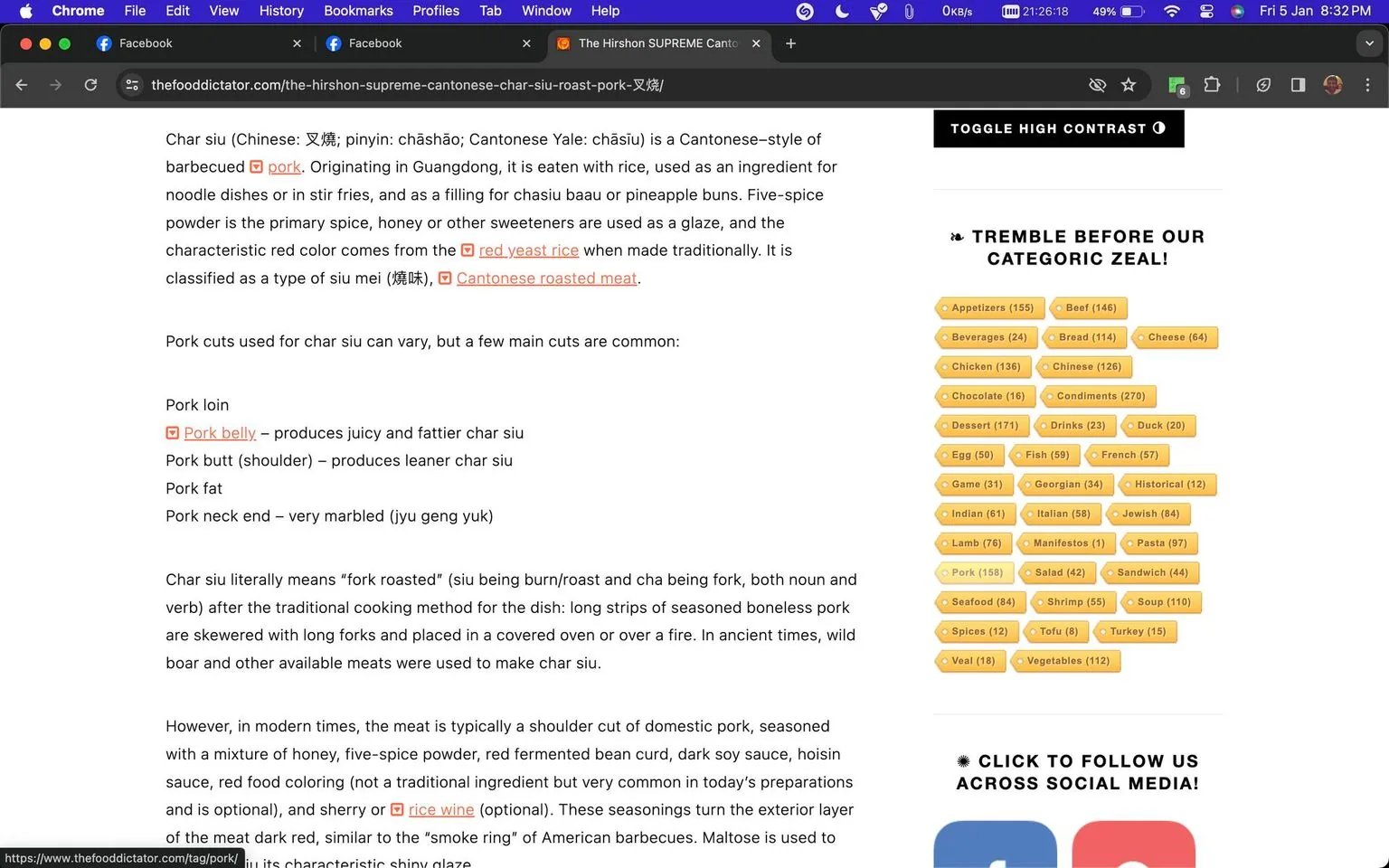
Task: Click the Wi-Fi icon in menu bar
Action: (x=1172, y=11)
